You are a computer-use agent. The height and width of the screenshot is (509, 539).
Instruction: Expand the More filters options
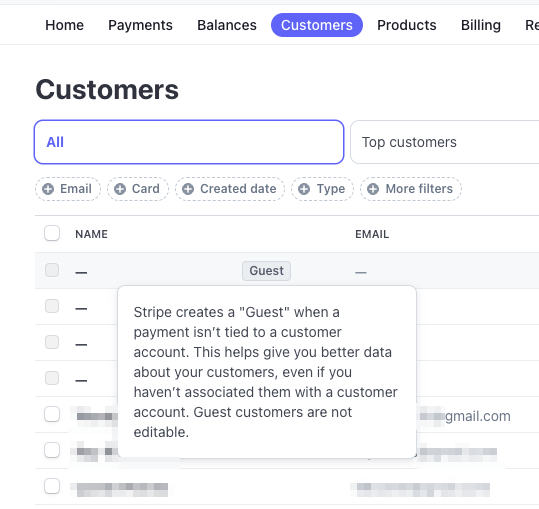tap(411, 189)
